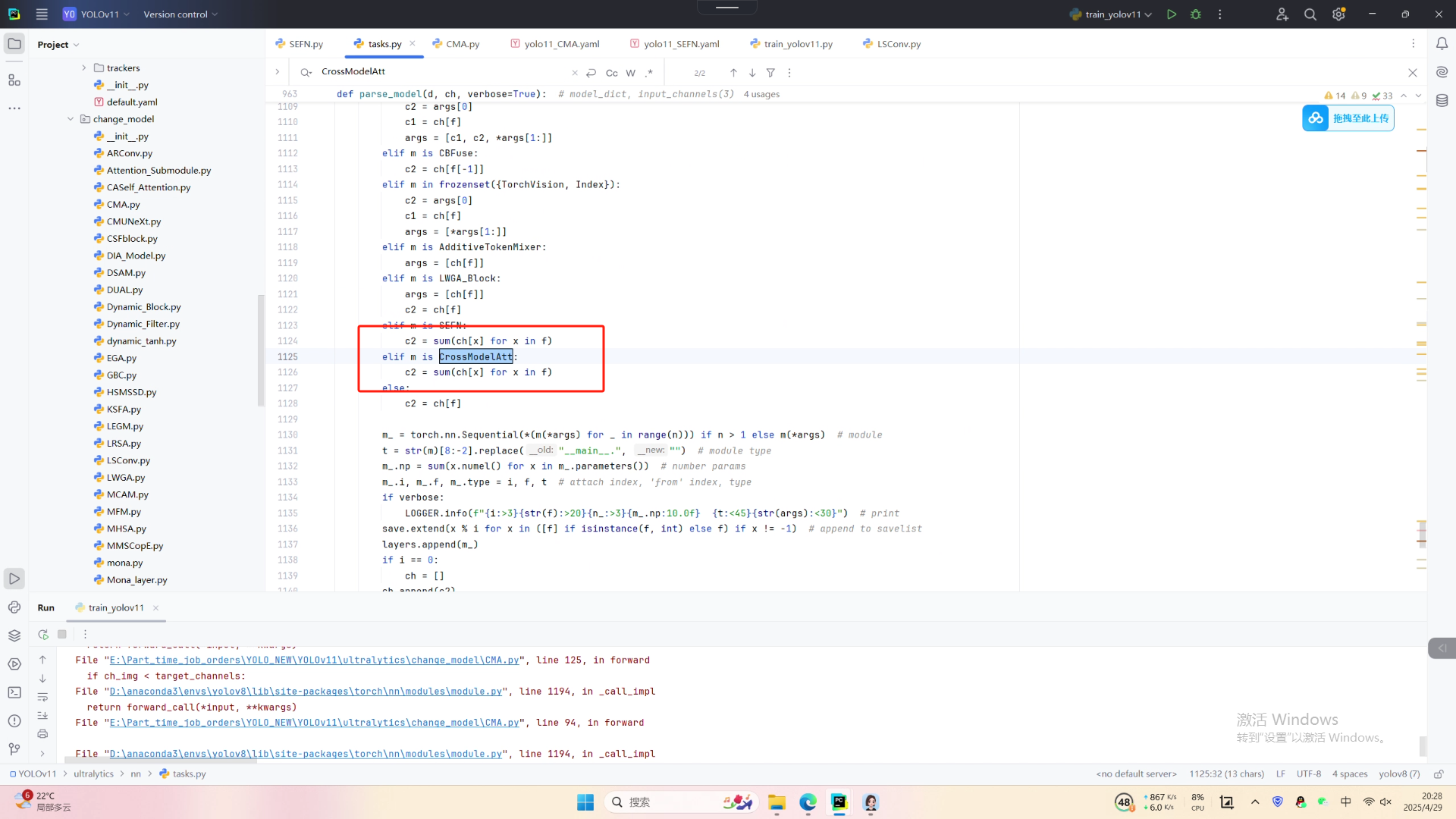The image size is (1456, 819).
Task: Open Search Everywhere magnifier icon
Action: (1310, 14)
